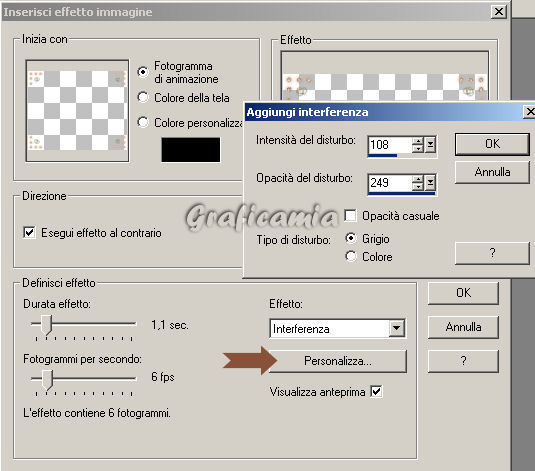Choose Colore personalizzato radio option
Screen dimensions: 535x471
143,122
